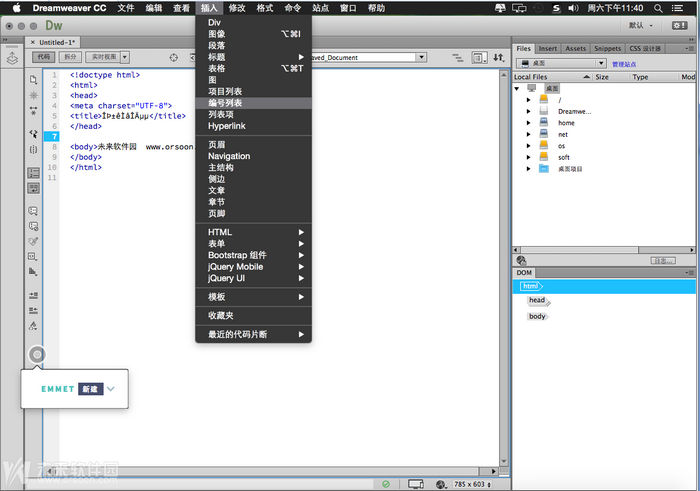This screenshot has width=700, height=491.
Task: Click the device preview icon in status bar
Action: click(x=416, y=484)
